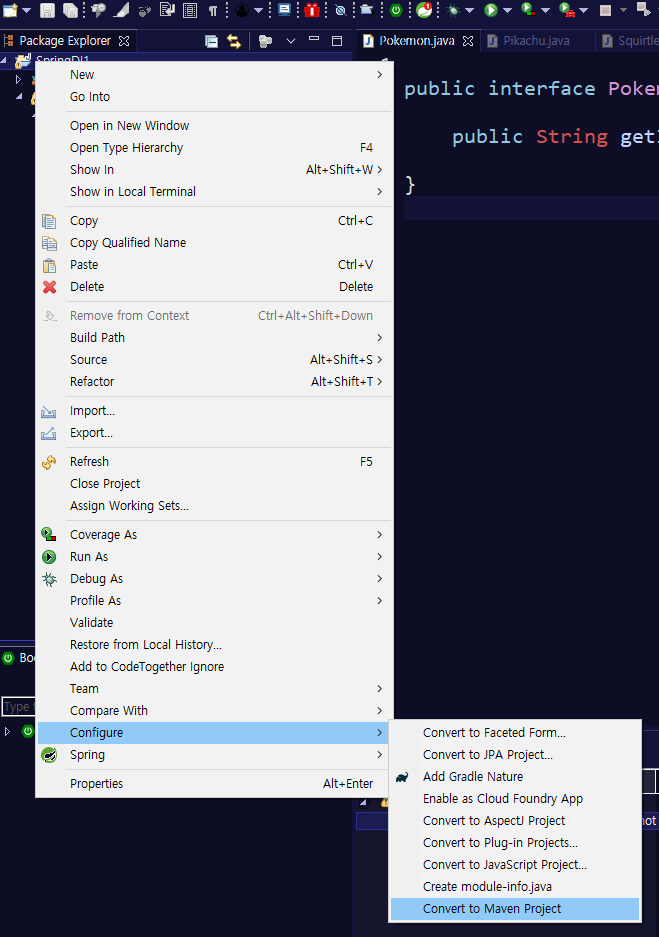This screenshot has width=659, height=937.
Task: Select Enable as Cloud Foundry App
Action: pyautogui.click(x=515, y=799)
